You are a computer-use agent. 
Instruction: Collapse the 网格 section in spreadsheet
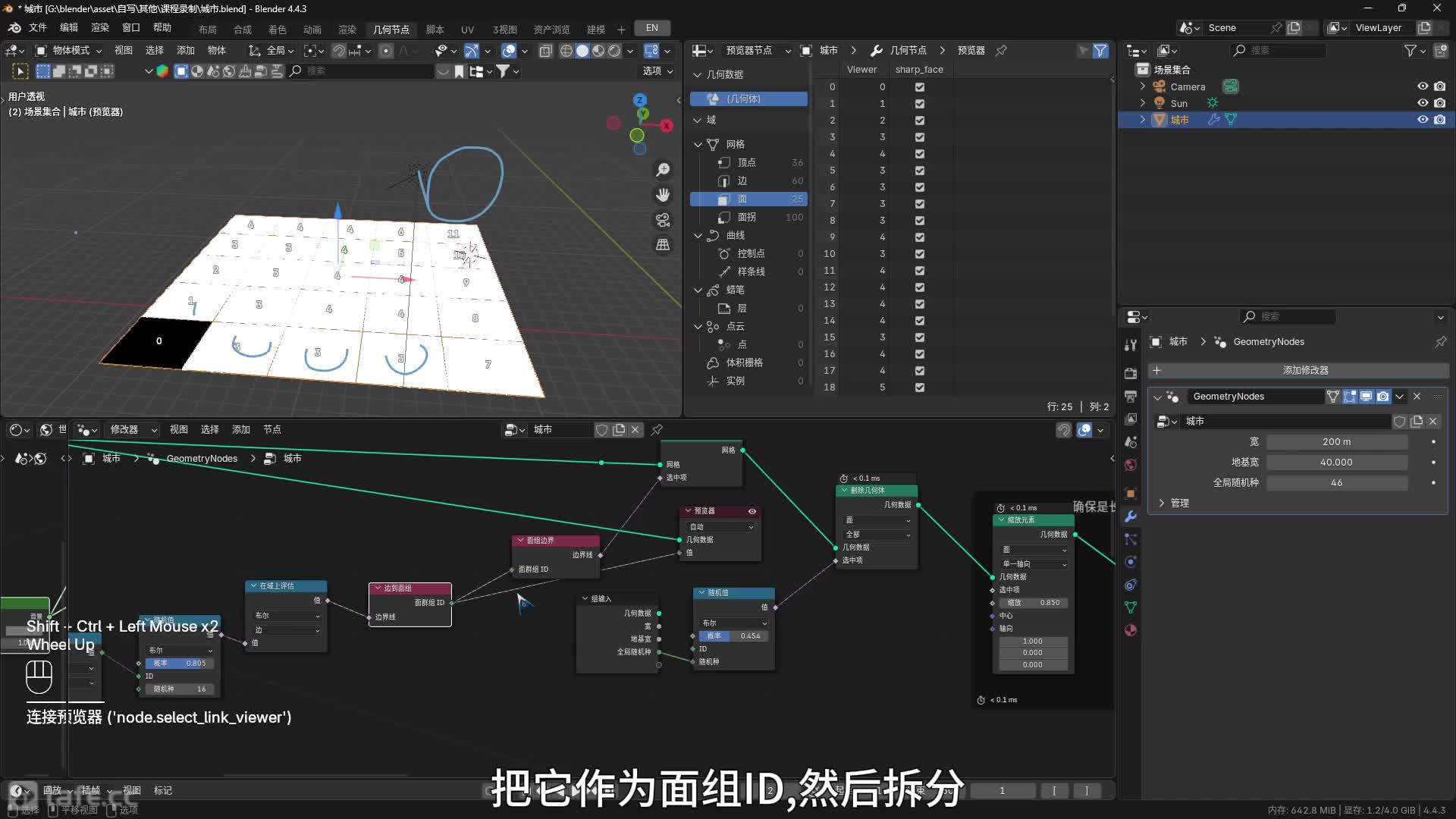[698, 144]
